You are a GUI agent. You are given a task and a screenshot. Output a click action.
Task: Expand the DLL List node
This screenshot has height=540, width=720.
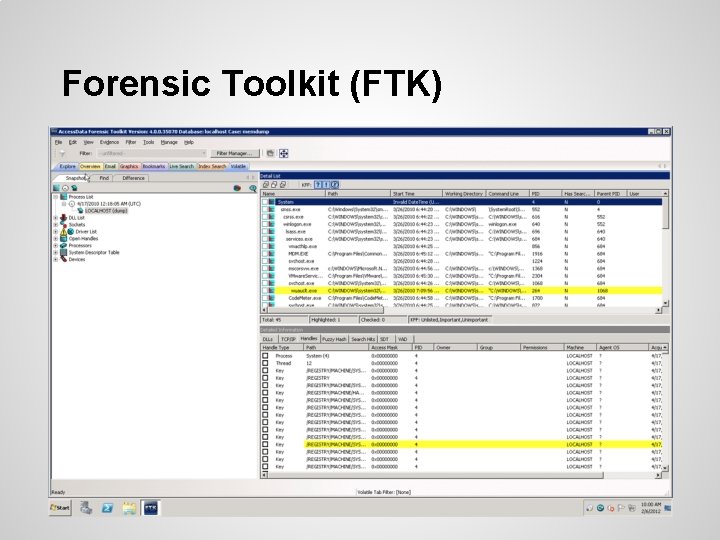click(x=56, y=218)
